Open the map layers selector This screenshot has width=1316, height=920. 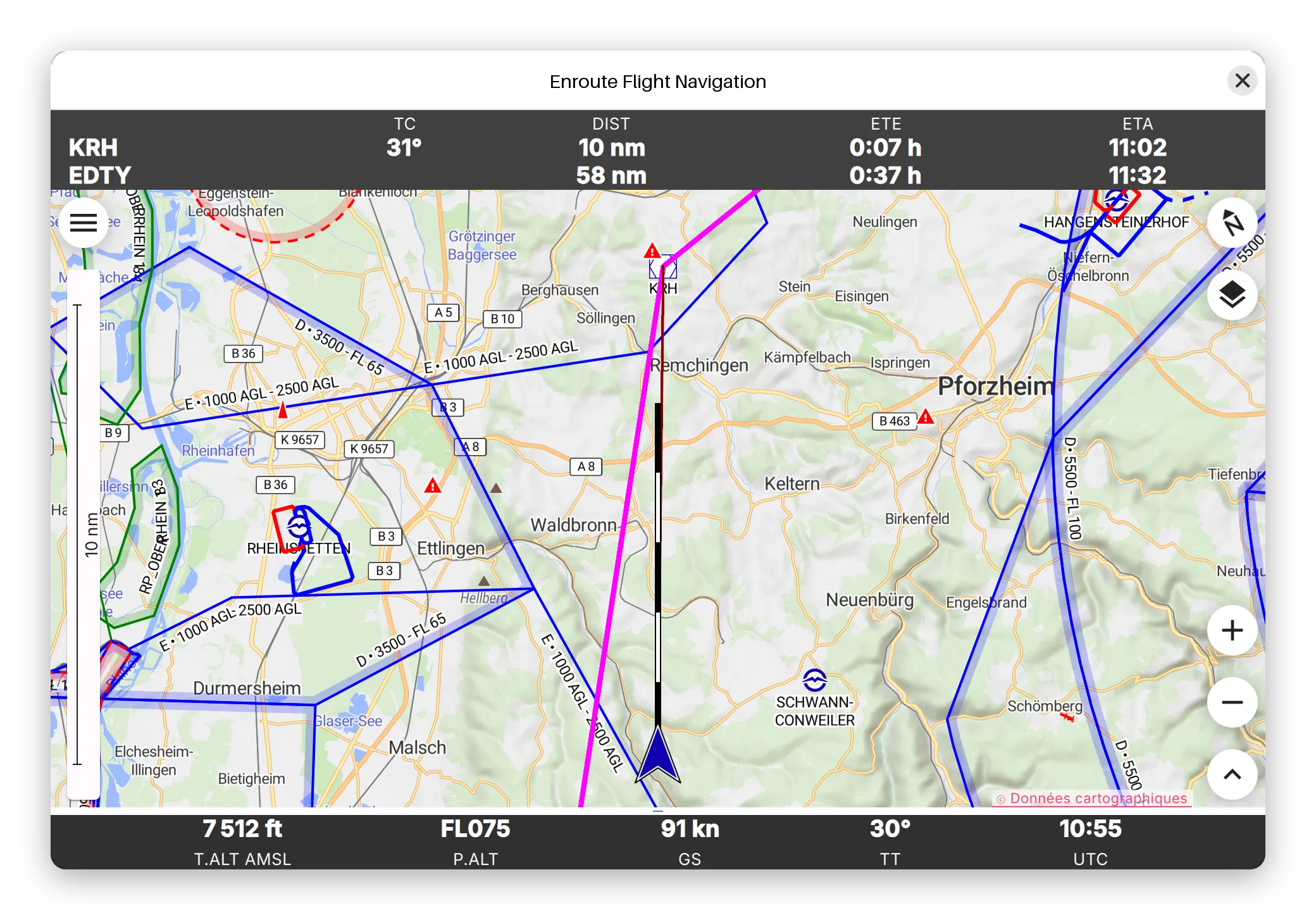[x=1232, y=295]
